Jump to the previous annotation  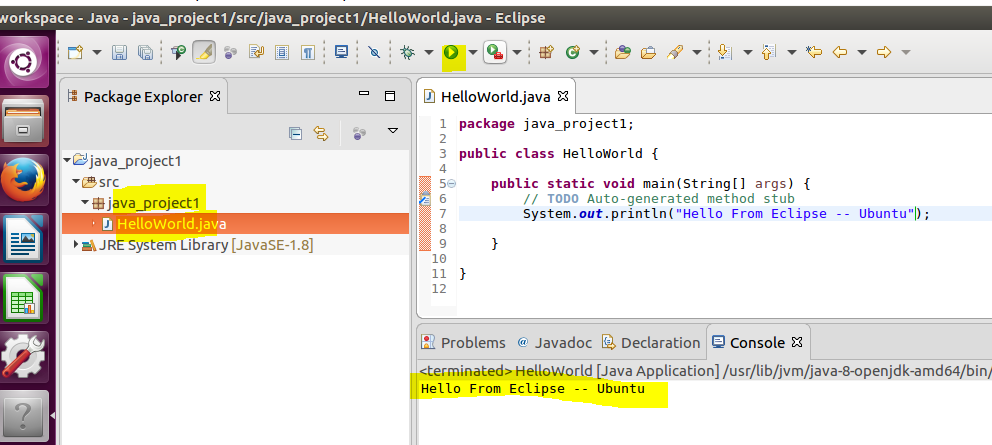pyautogui.click(x=769, y=53)
